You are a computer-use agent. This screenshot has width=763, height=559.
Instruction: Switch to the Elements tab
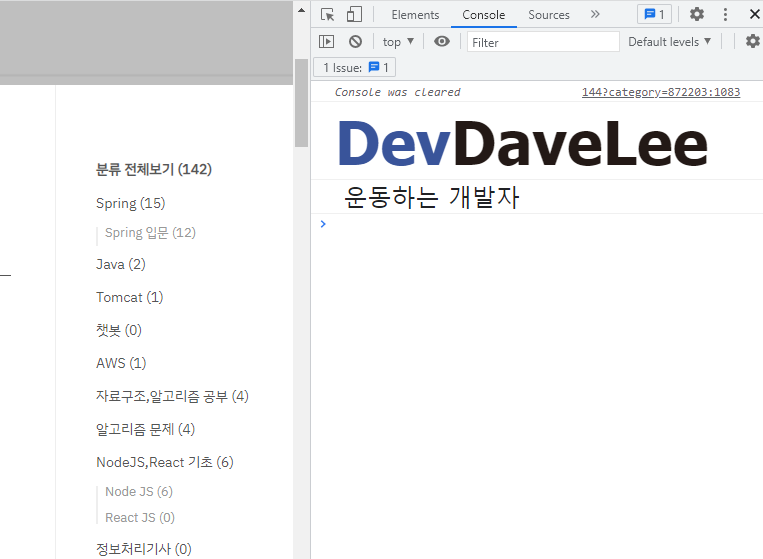[415, 15]
